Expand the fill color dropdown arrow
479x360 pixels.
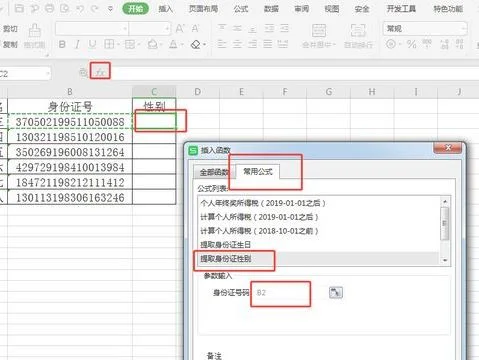point(161,44)
